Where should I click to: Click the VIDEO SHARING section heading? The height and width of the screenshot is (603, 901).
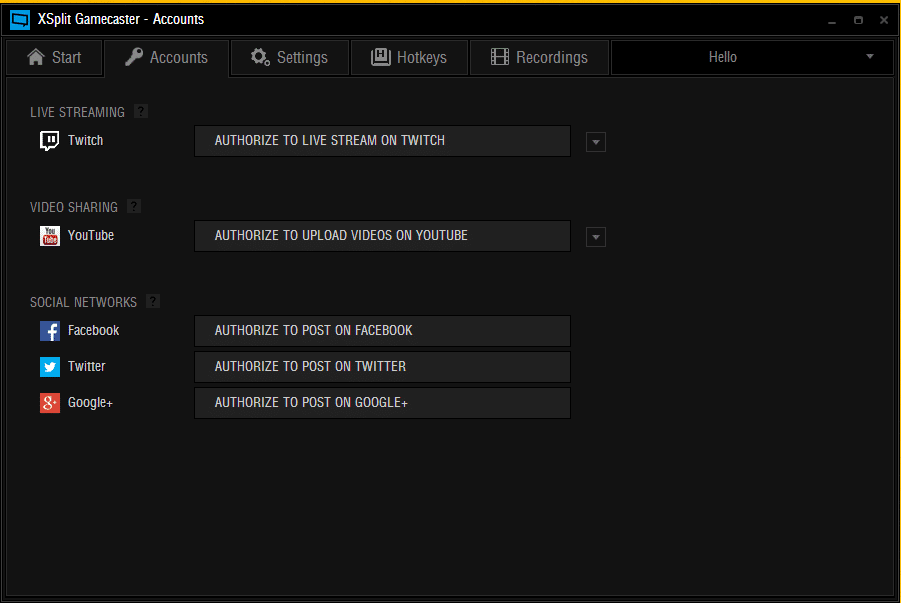point(74,207)
